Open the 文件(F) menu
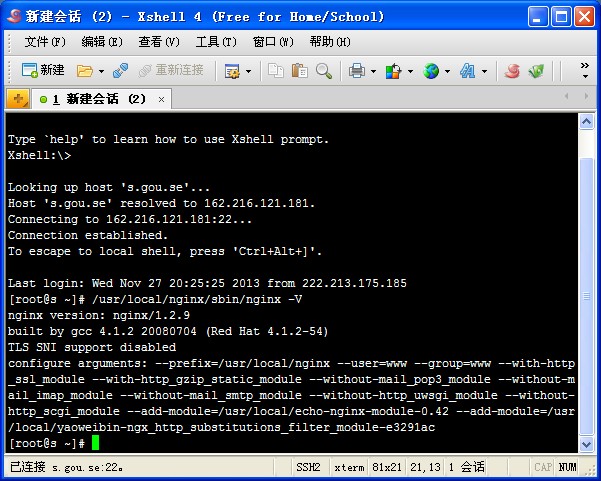601x481 pixels. click(44, 41)
